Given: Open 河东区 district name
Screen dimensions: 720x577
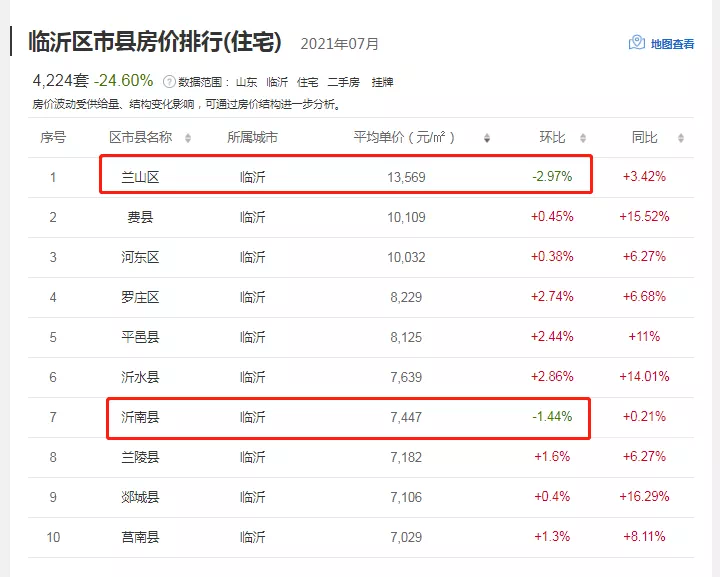Looking at the screenshot, I should click(x=140, y=257).
